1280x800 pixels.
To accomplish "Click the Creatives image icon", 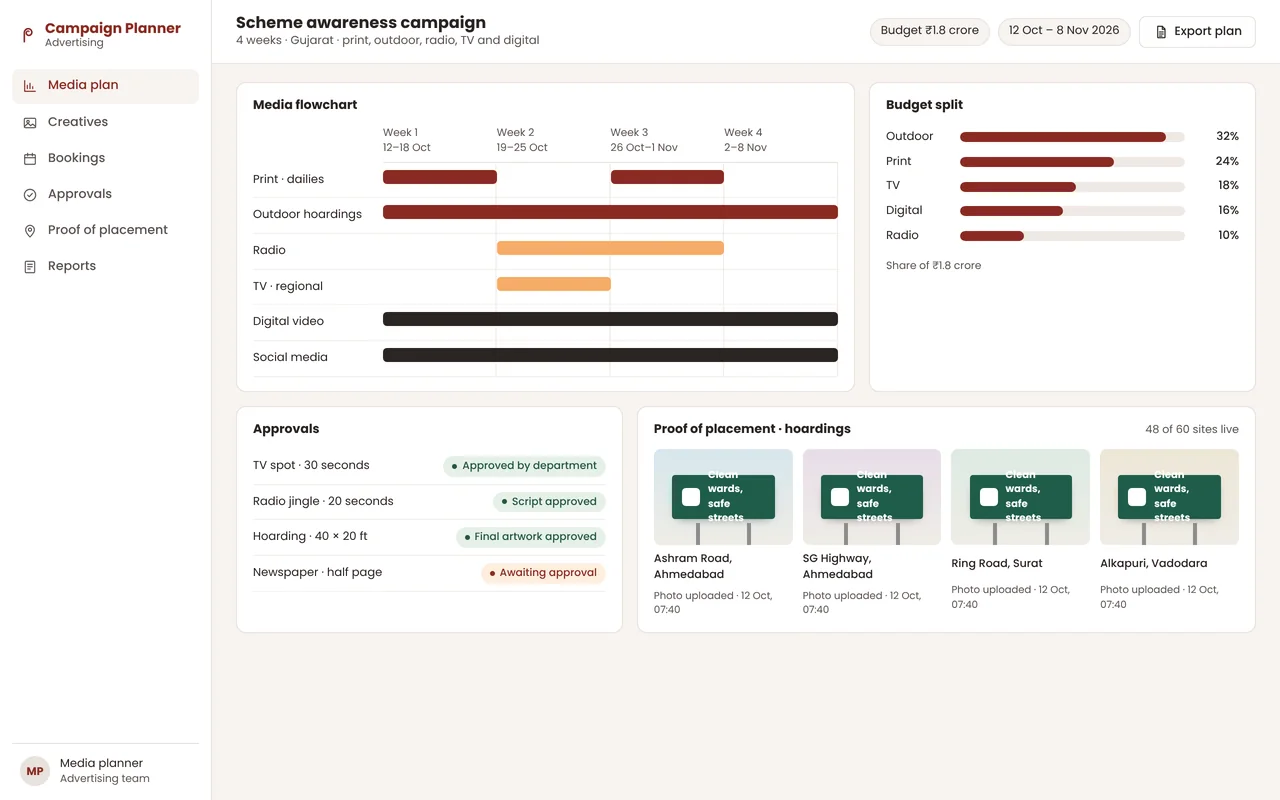I will 30,122.
